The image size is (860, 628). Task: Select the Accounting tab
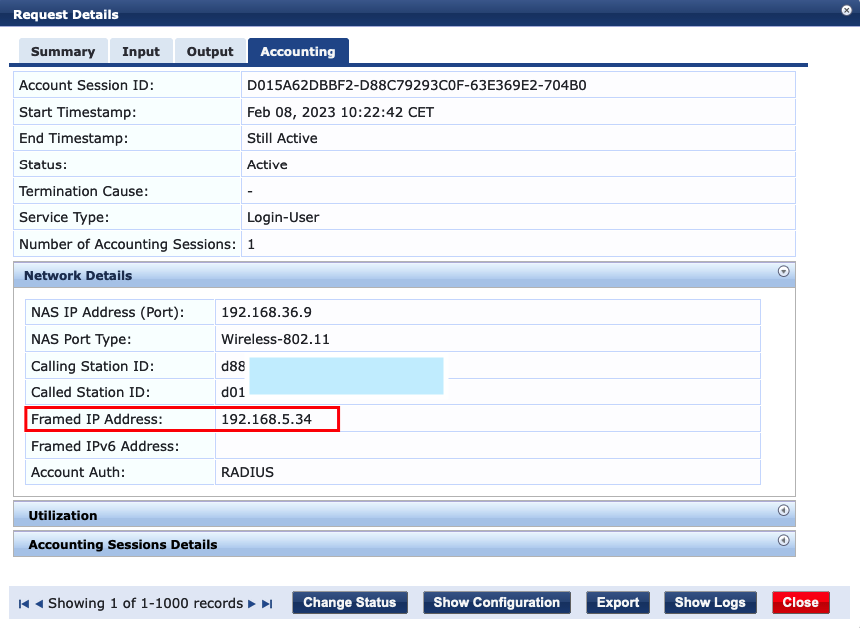pyautogui.click(x=298, y=50)
